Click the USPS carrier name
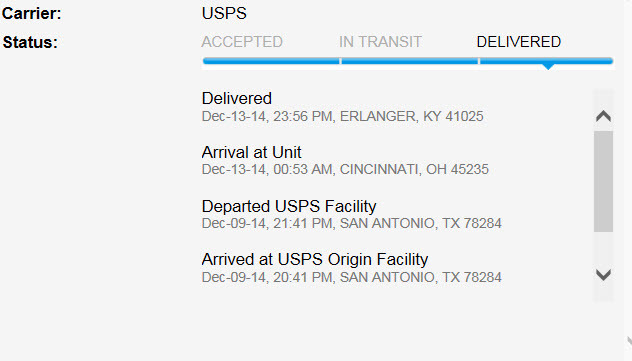 (224, 13)
